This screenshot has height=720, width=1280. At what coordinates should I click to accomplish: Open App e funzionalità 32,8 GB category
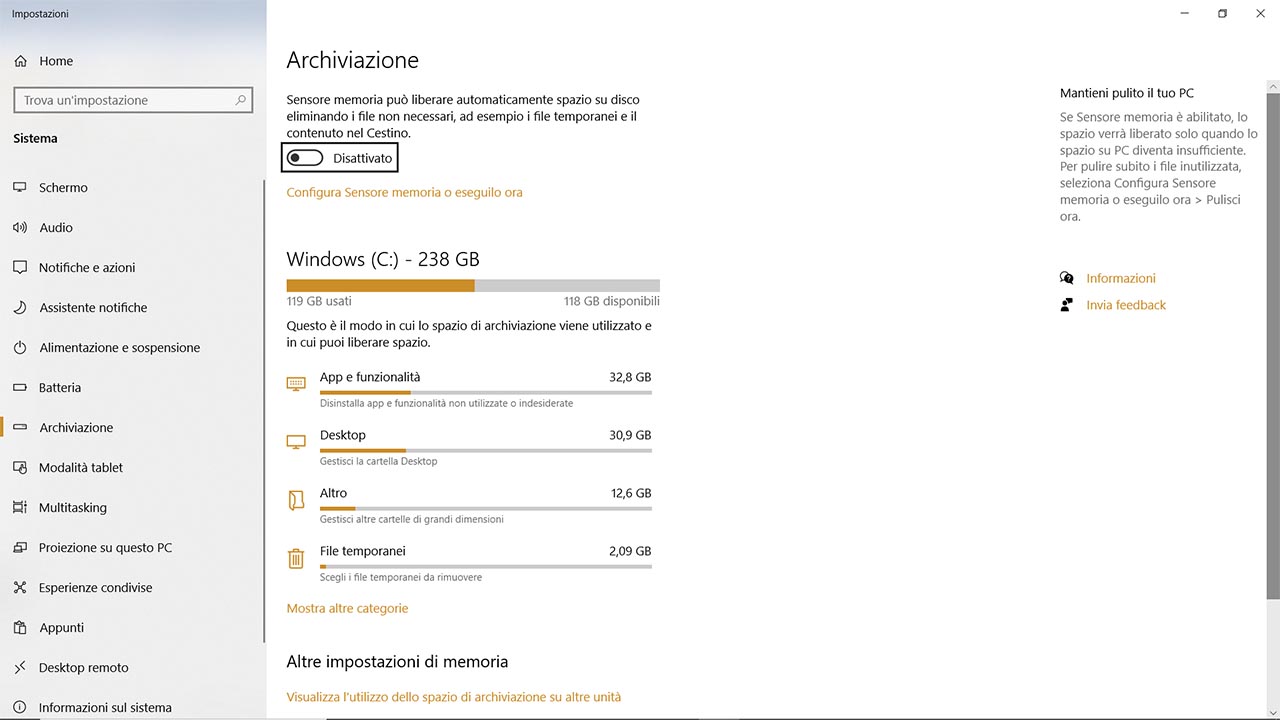coord(469,389)
